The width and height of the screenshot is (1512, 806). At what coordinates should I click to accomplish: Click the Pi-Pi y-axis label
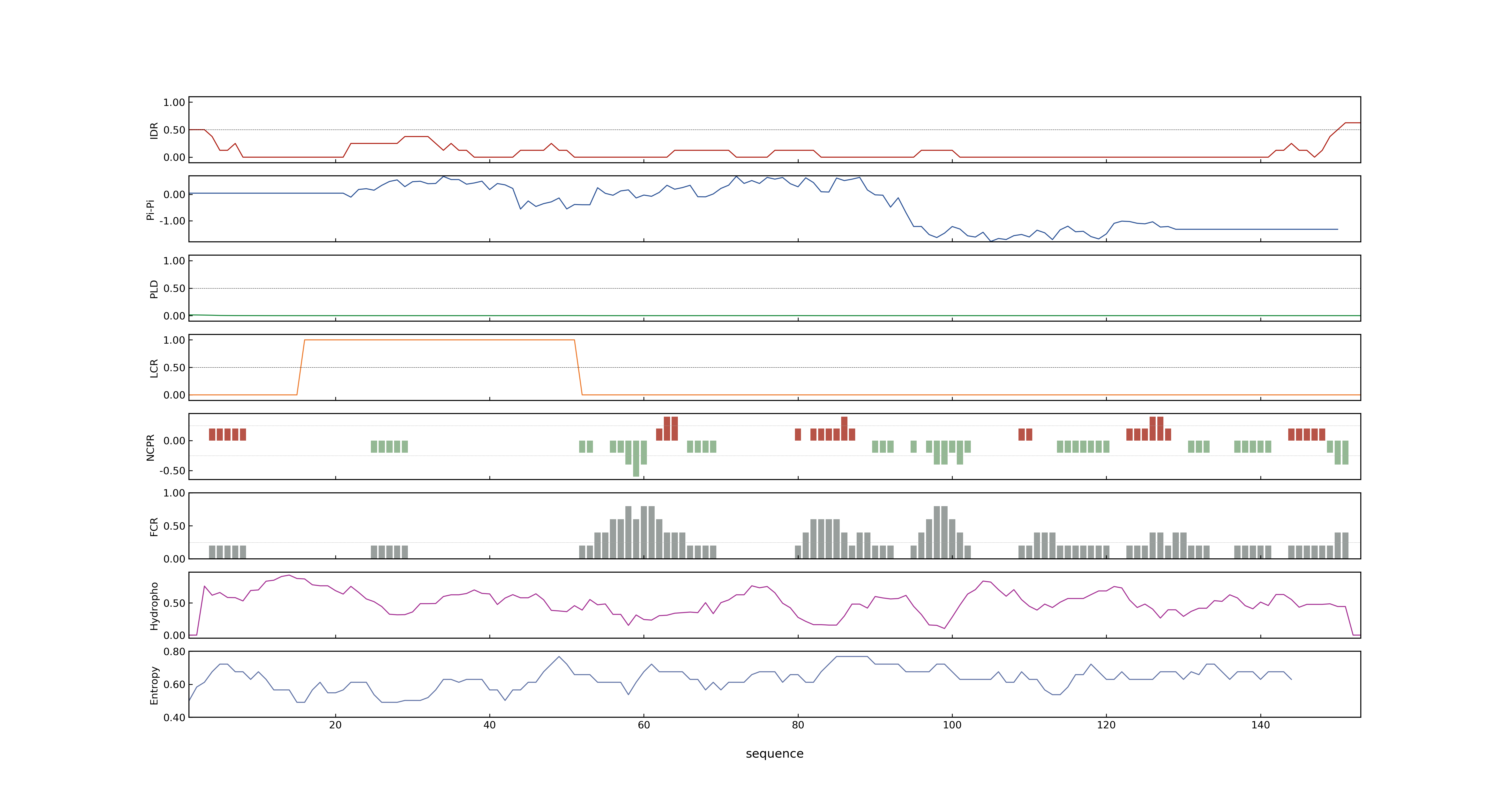coord(150,209)
